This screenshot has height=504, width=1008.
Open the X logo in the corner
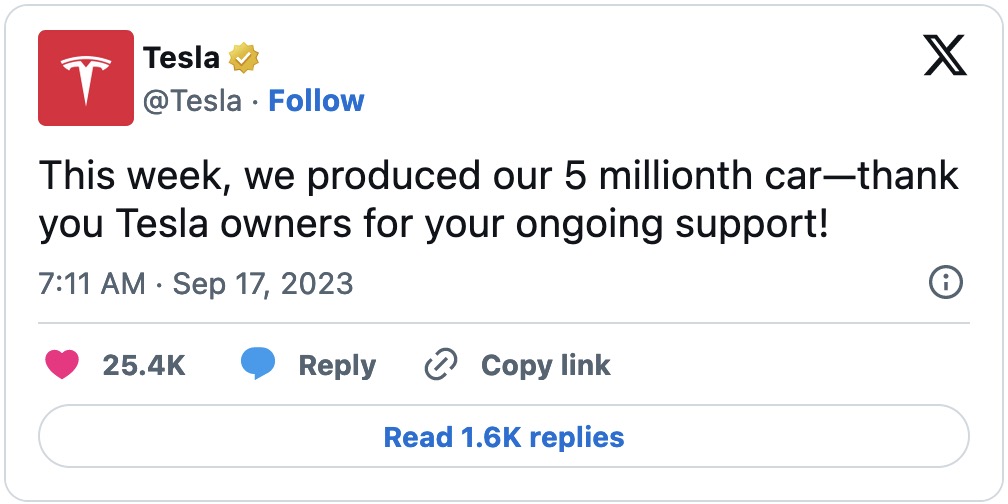945,60
